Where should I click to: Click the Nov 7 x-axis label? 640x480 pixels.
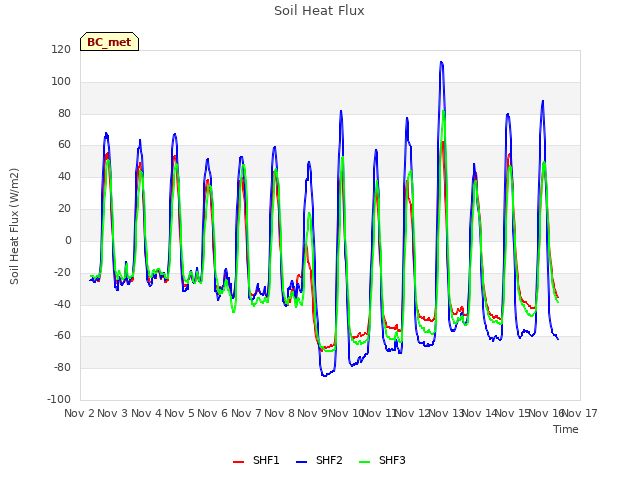tap(246, 413)
